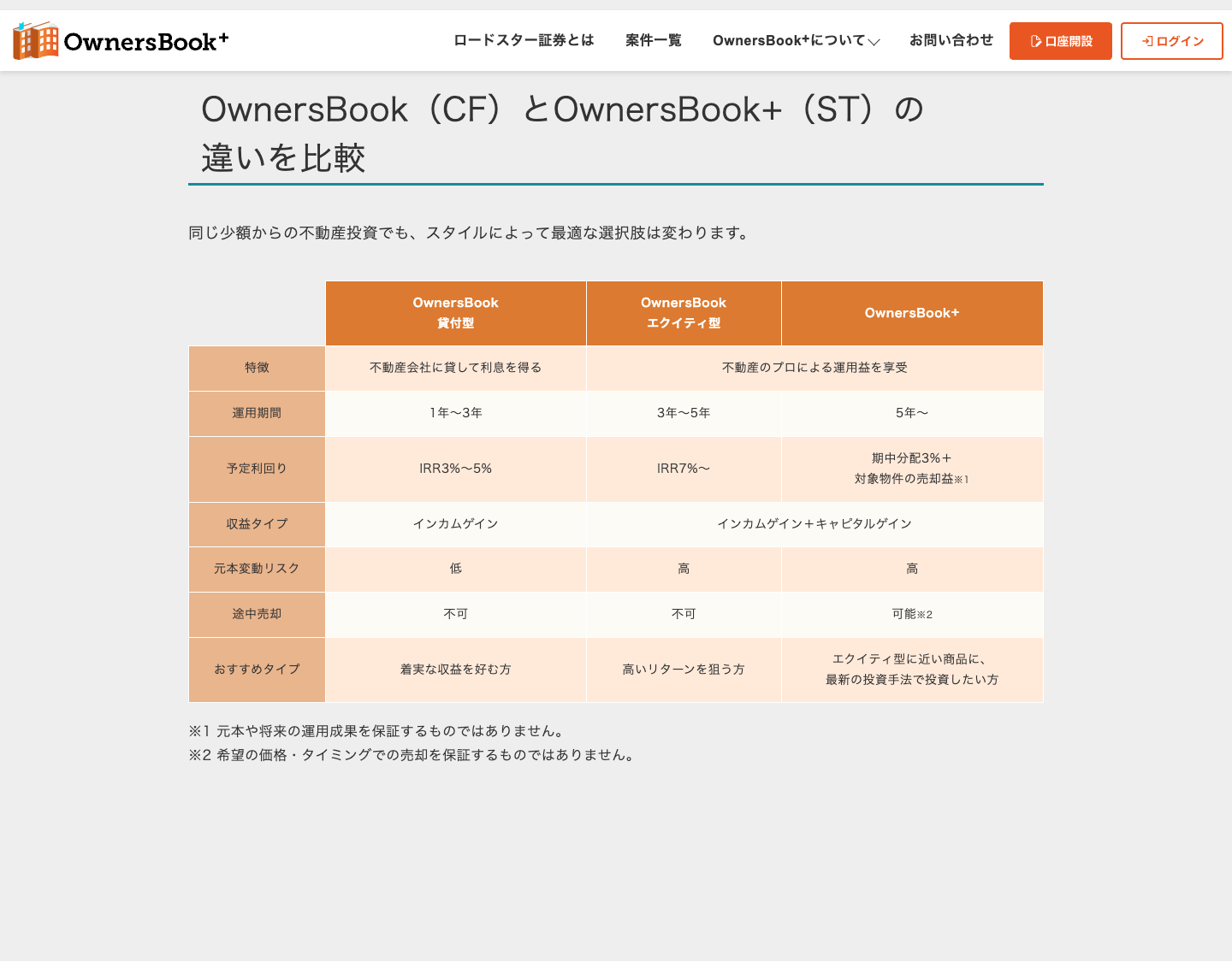This screenshot has width=1232, height=962.
Task: Click the ログイン button
Action: pos(1172,41)
